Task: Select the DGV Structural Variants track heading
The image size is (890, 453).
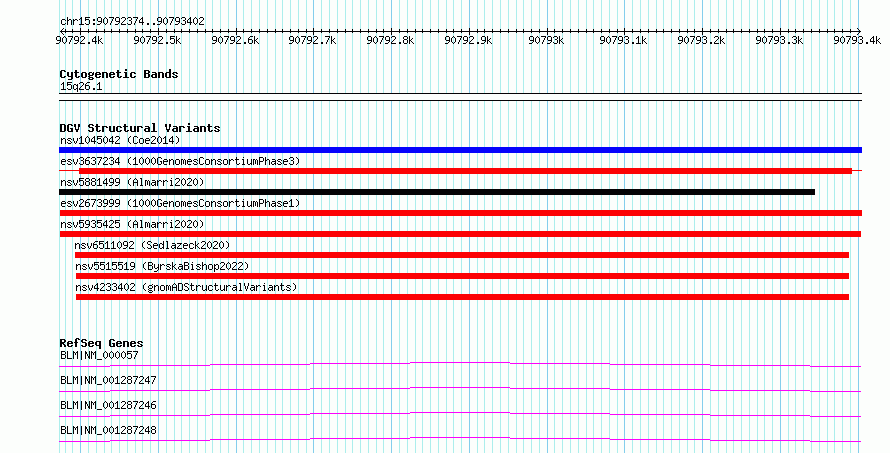Action: [140, 128]
